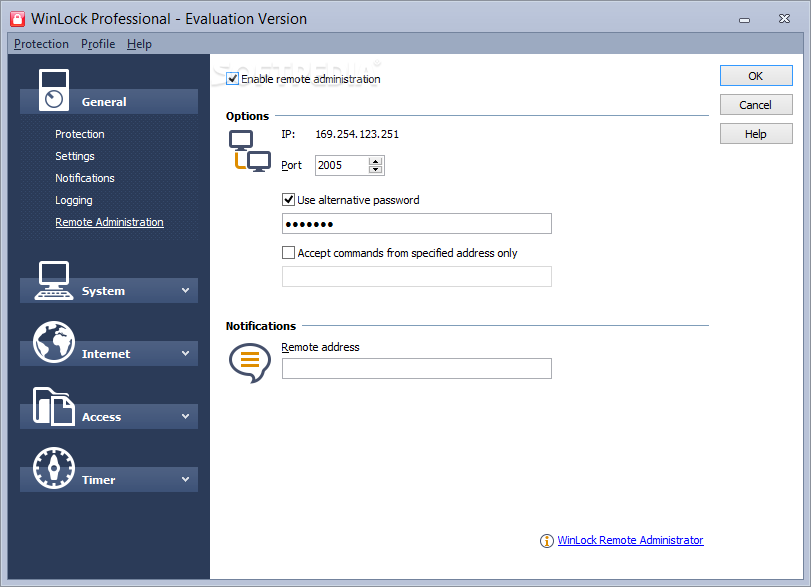Select Notifications in the sidebar
The image size is (811, 587).
[85, 178]
